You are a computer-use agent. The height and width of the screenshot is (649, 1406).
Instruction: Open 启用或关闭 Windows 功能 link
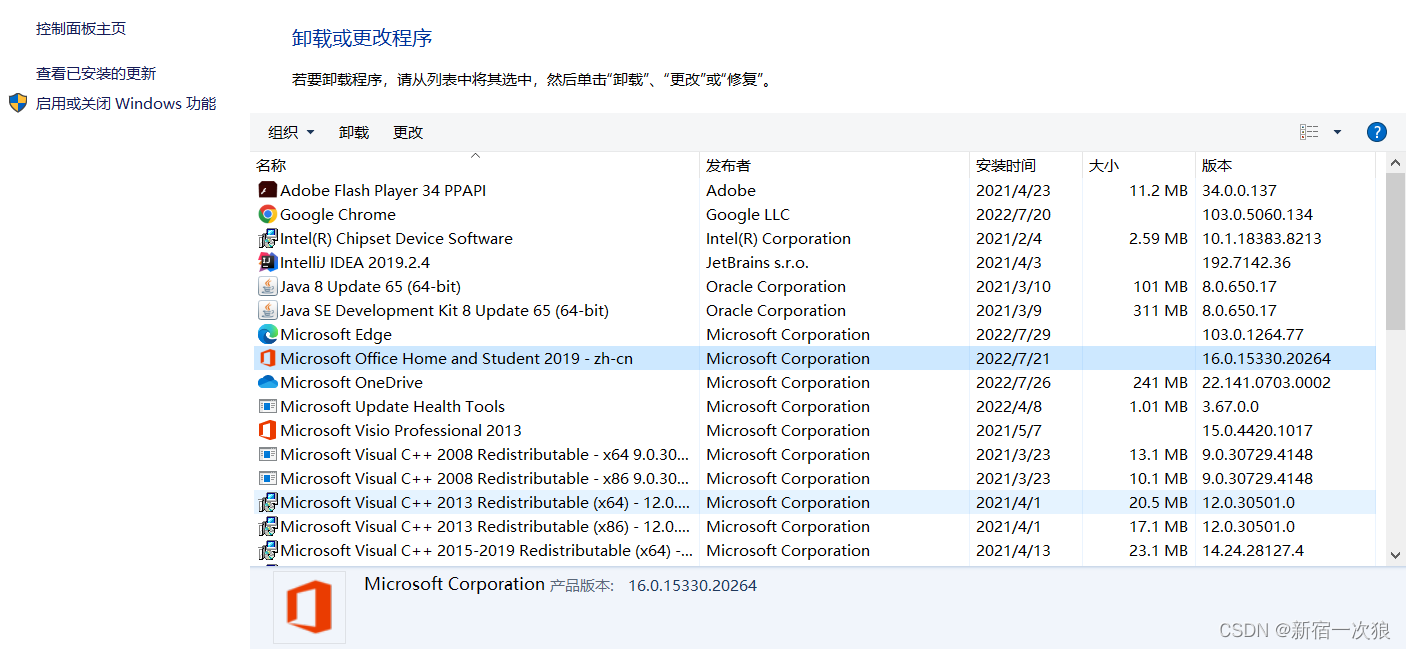pos(126,103)
